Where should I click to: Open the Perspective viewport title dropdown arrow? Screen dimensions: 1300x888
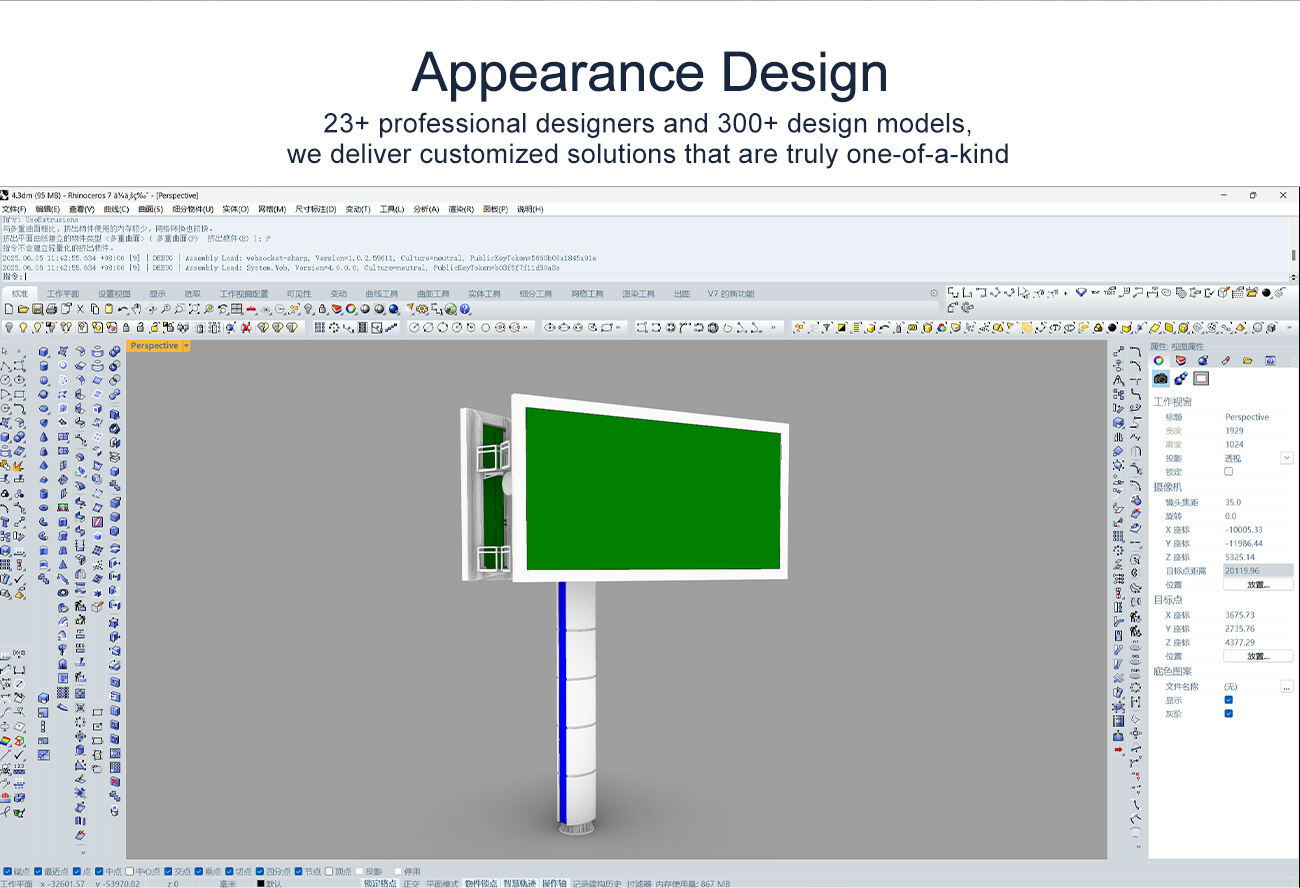point(186,346)
